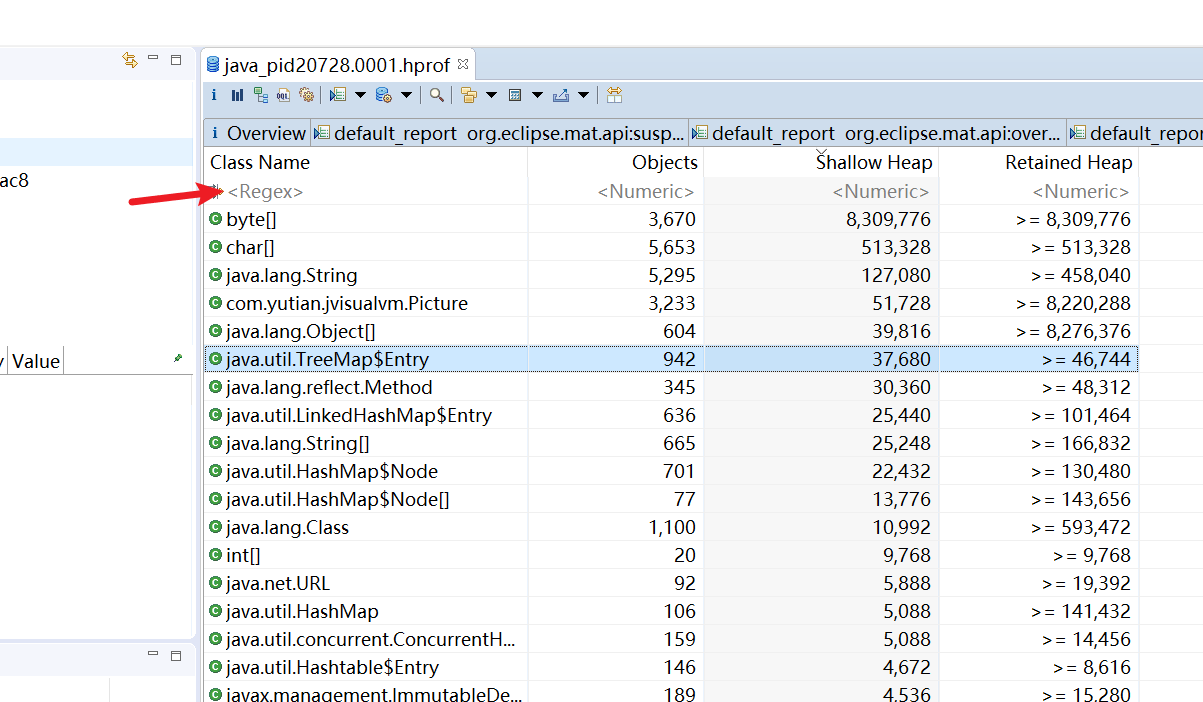Click the Thread Overview gears icon
Viewport: 1203px width, 702px height.
point(306,95)
